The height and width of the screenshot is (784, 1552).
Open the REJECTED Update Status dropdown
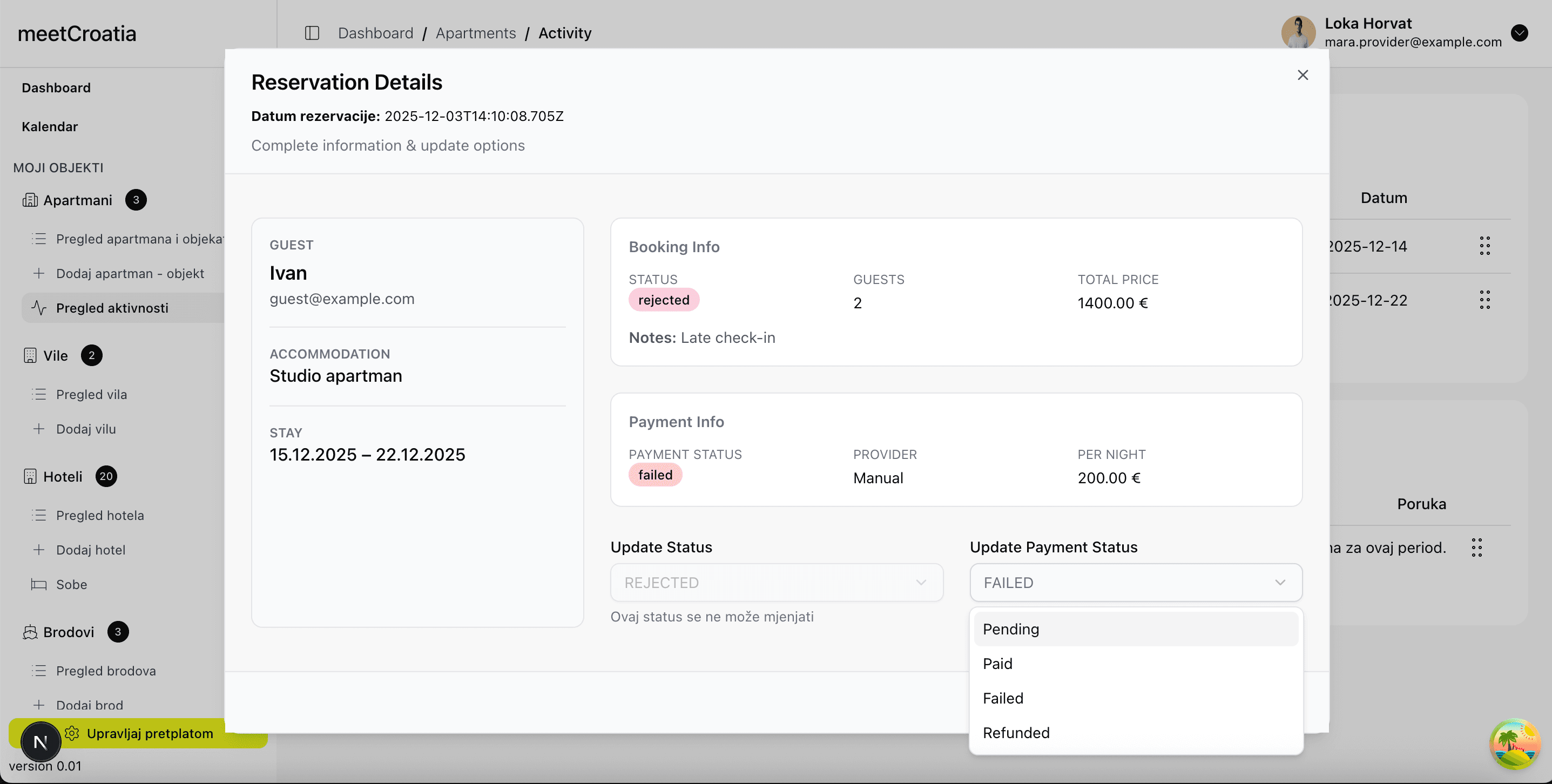[x=776, y=583]
